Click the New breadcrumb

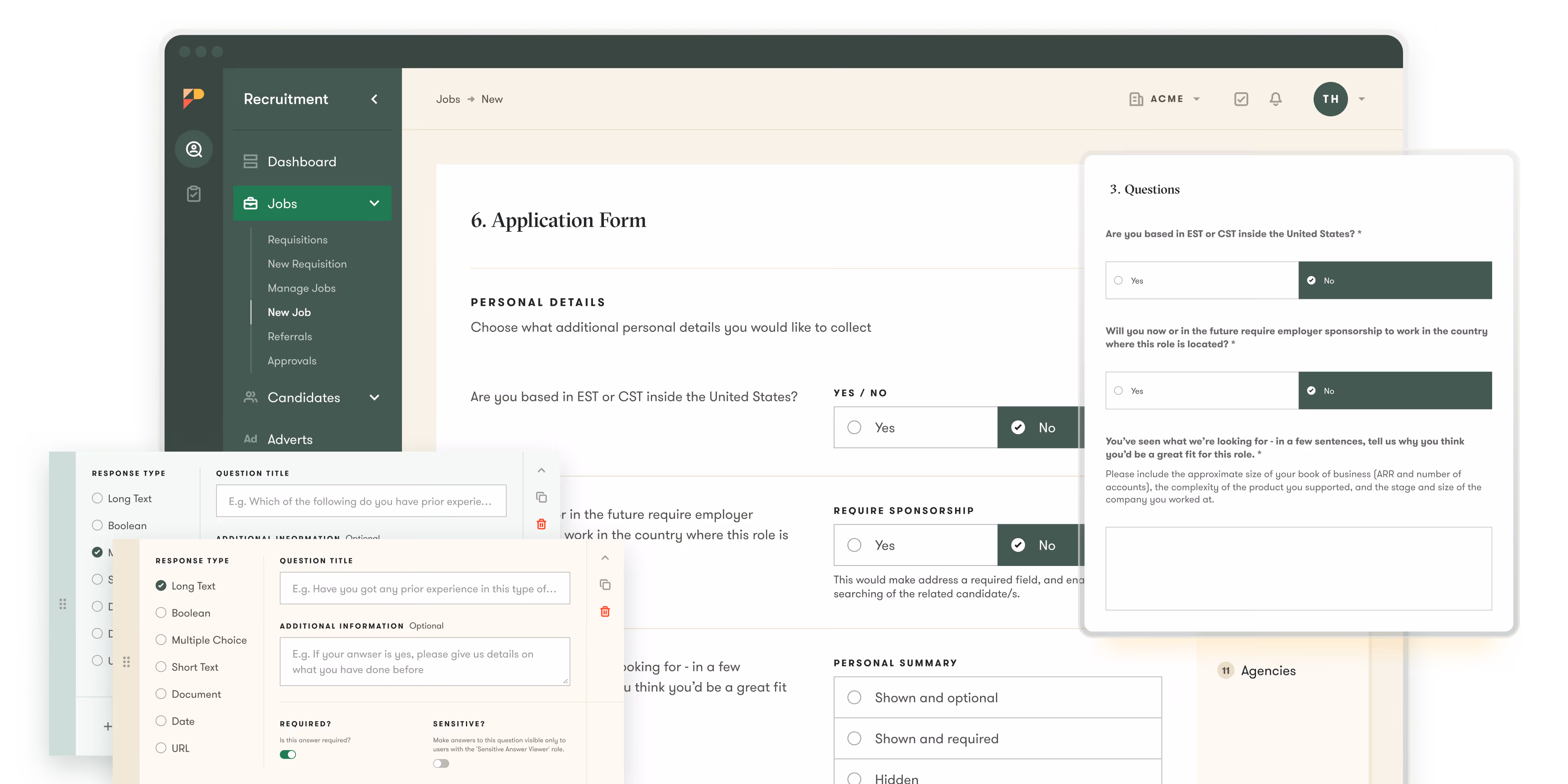(x=492, y=99)
